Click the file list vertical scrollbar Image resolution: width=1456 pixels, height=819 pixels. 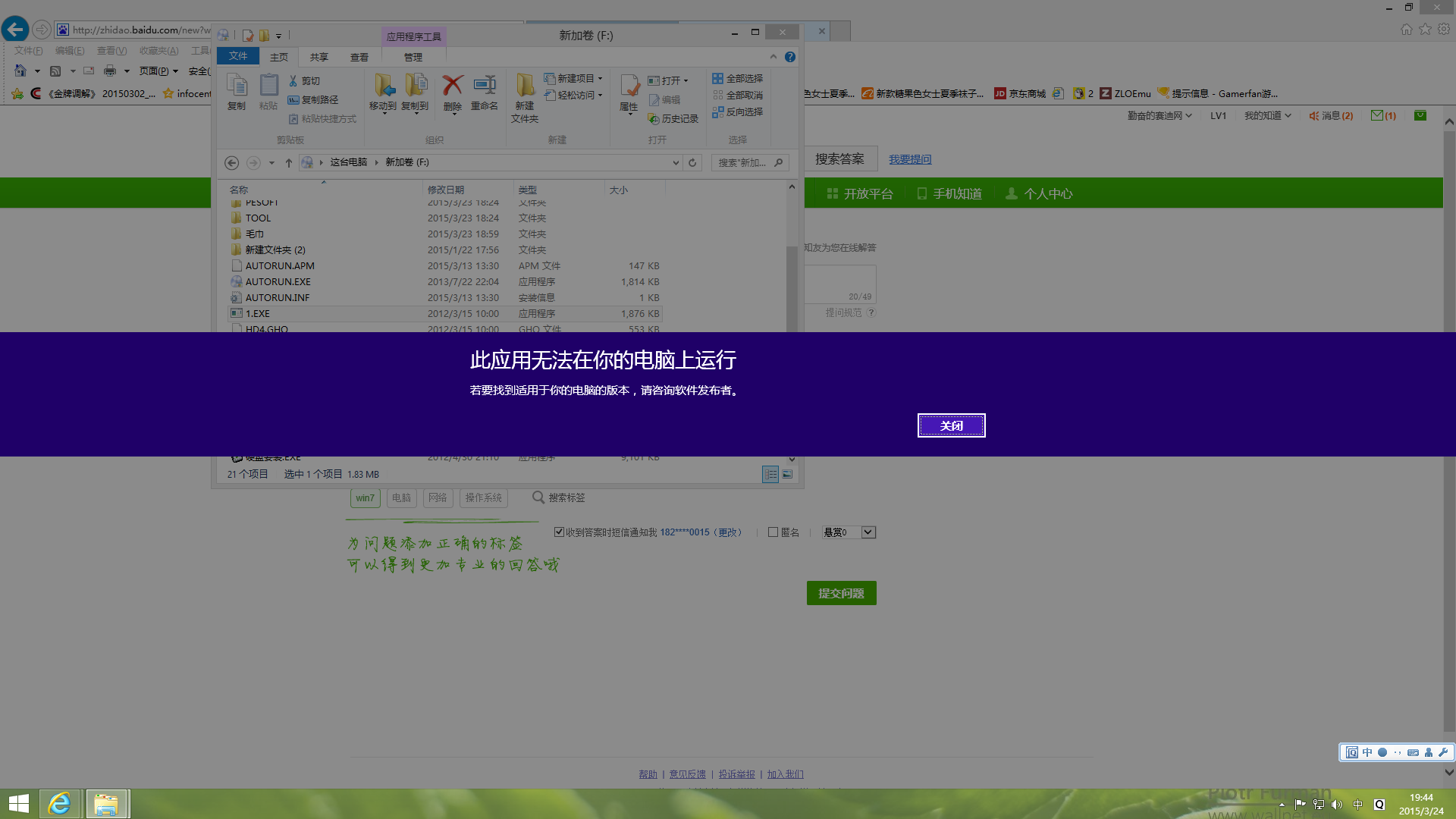792,288
